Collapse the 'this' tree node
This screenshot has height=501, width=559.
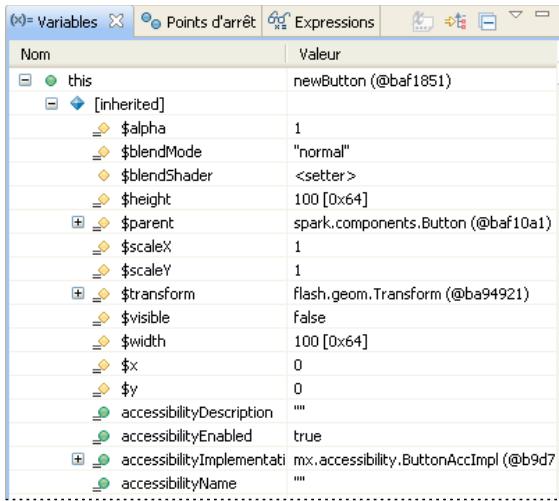pos(25,80)
